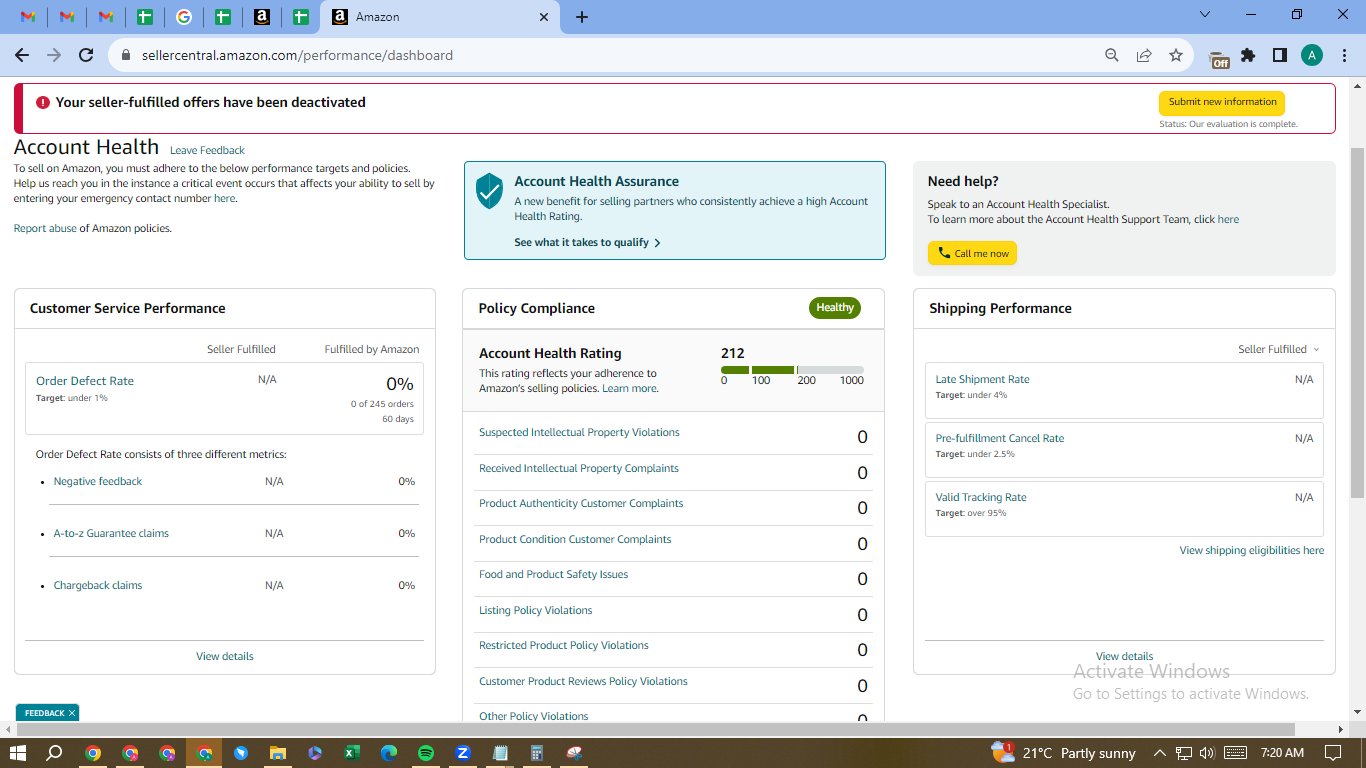
Task: Close the active Amazon tab
Action: click(544, 17)
